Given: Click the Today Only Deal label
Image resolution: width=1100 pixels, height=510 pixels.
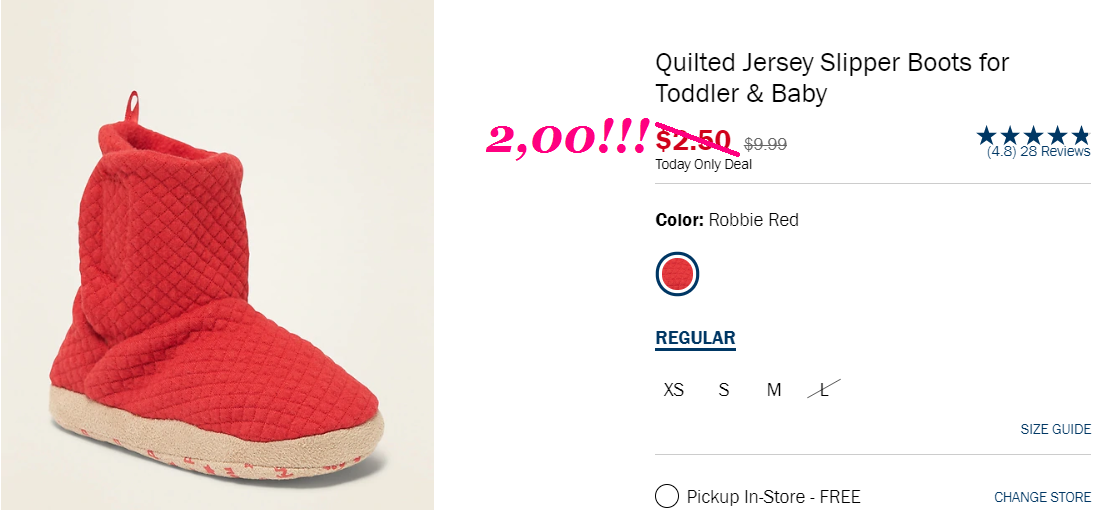Looking at the screenshot, I should 704,164.
